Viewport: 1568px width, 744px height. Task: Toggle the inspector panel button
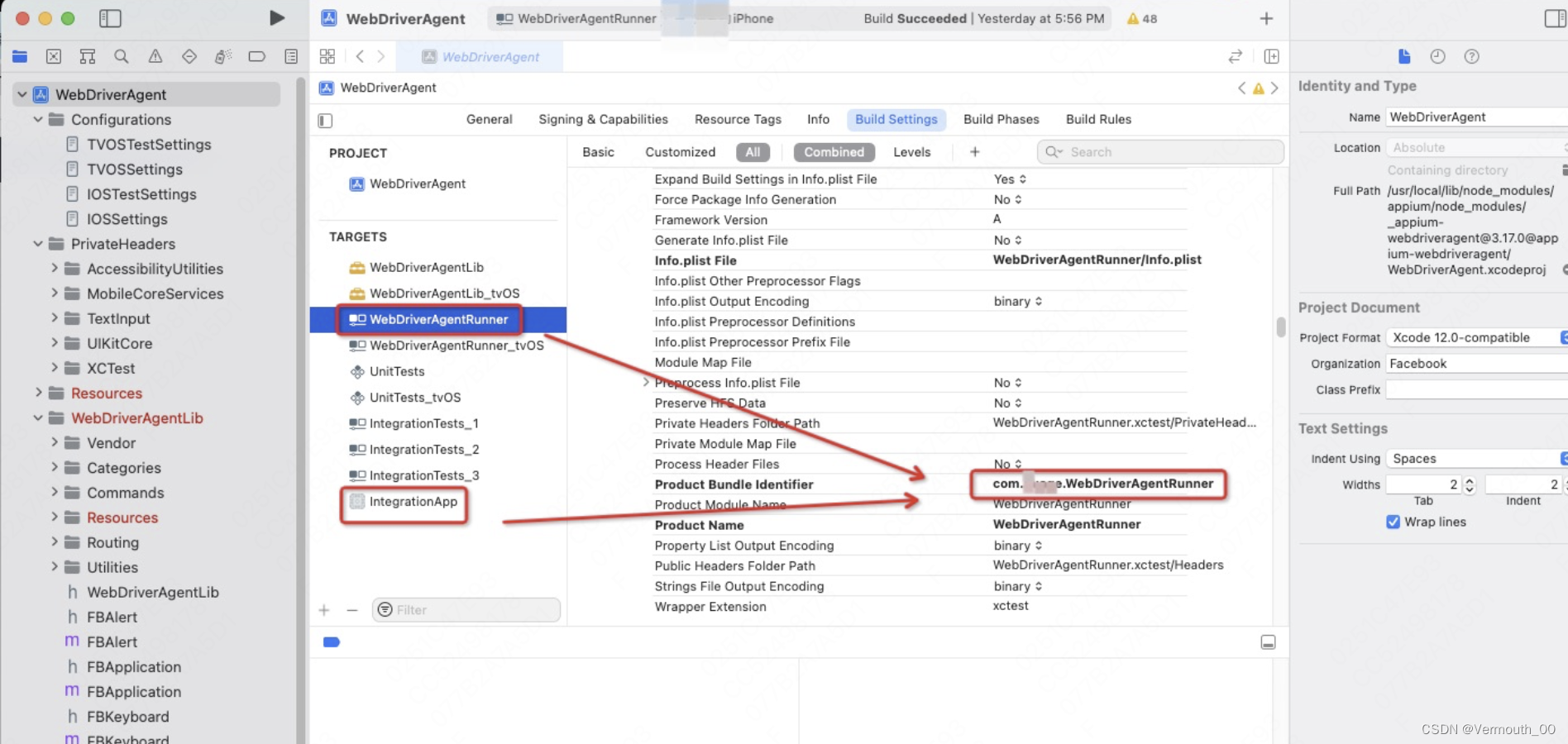coord(1555,18)
